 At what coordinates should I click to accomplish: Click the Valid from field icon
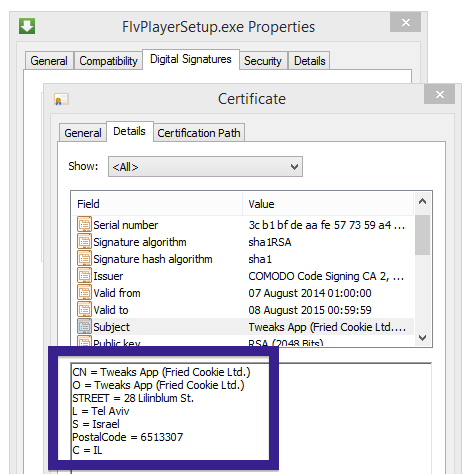[x=84, y=292]
